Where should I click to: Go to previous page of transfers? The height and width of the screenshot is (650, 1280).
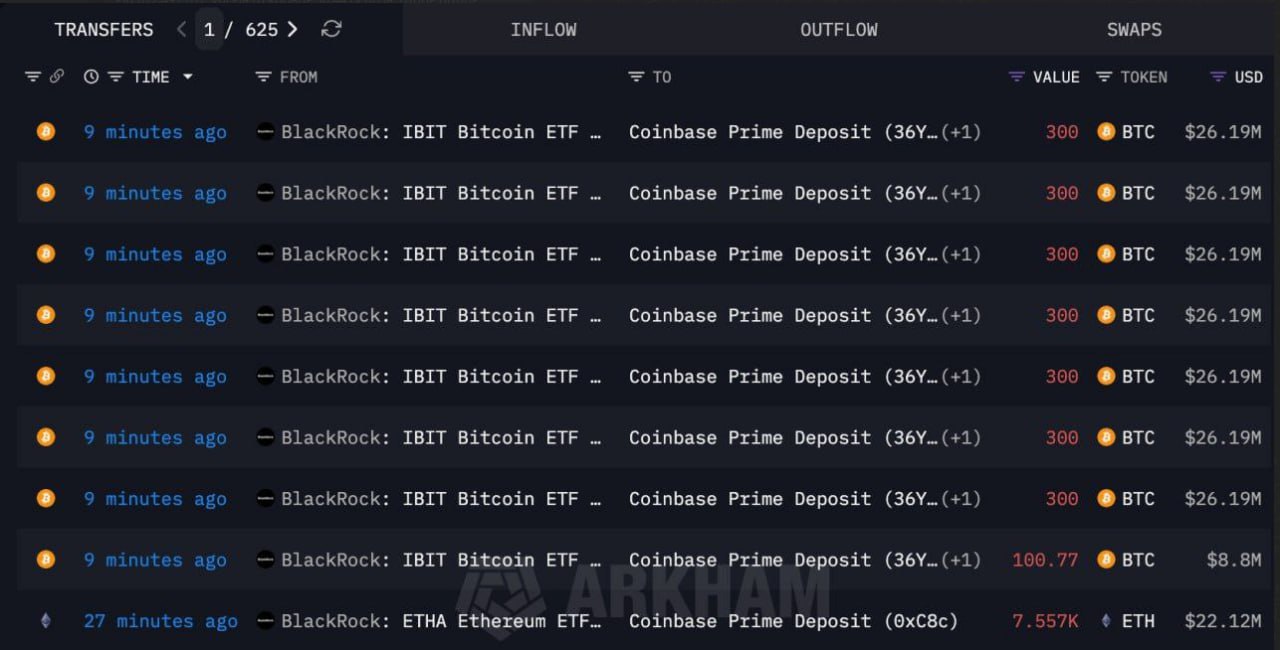(x=181, y=29)
